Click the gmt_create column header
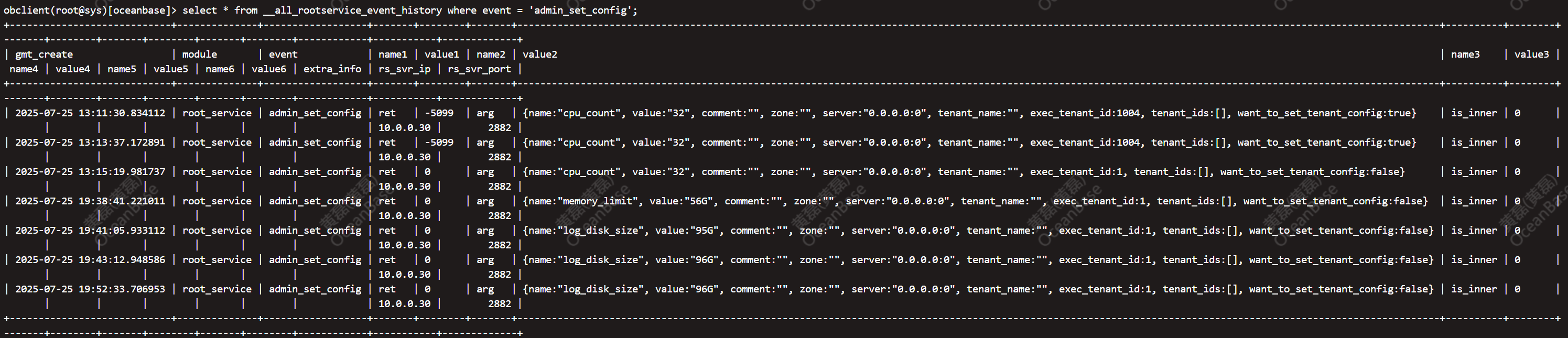The image size is (1568, 338). tap(44, 54)
